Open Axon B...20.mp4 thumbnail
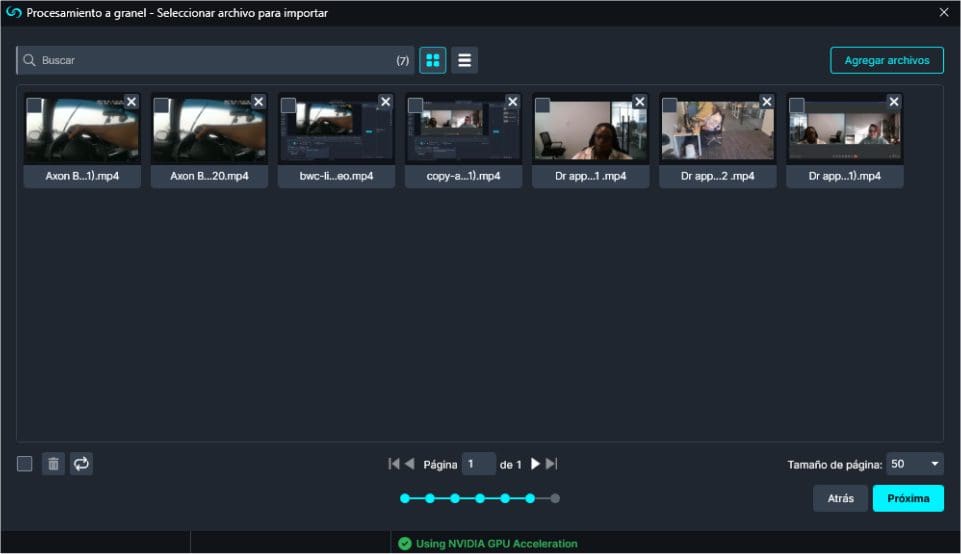The height and width of the screenshot is (554, 961). click(209, 130)
